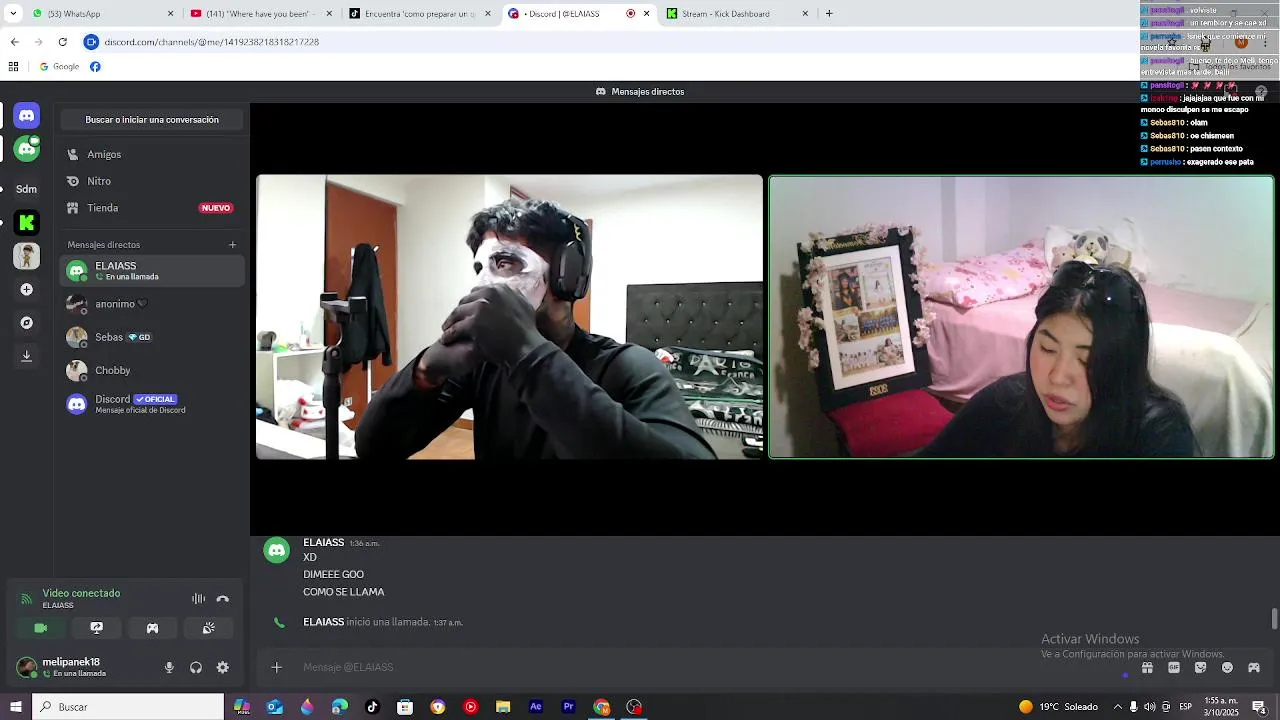Click left masked man video tile
The width and height of the screenshot is (1280, 720).
click(x=509, y=317)
